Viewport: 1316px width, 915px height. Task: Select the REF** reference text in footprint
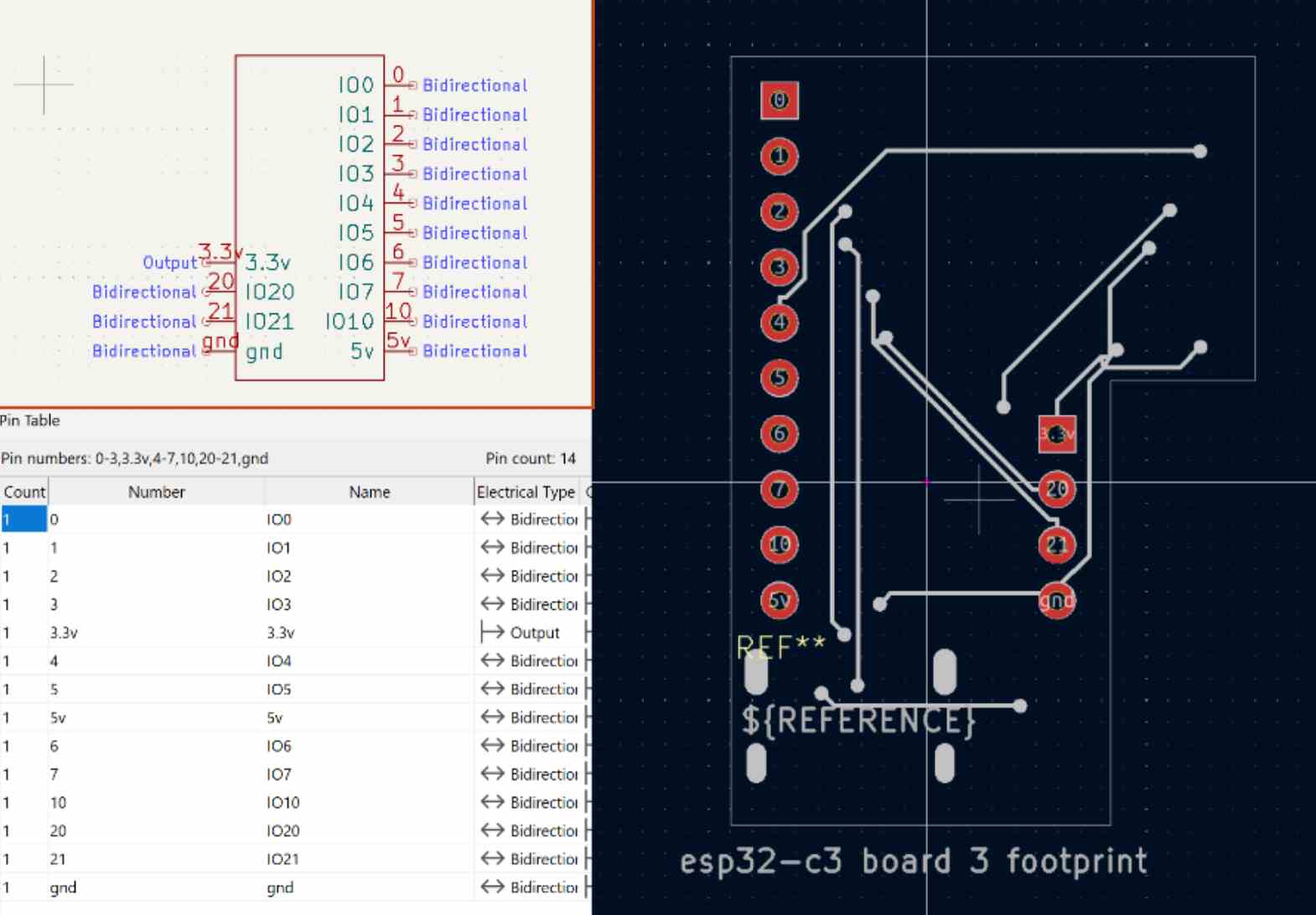(x=780, y=648)
